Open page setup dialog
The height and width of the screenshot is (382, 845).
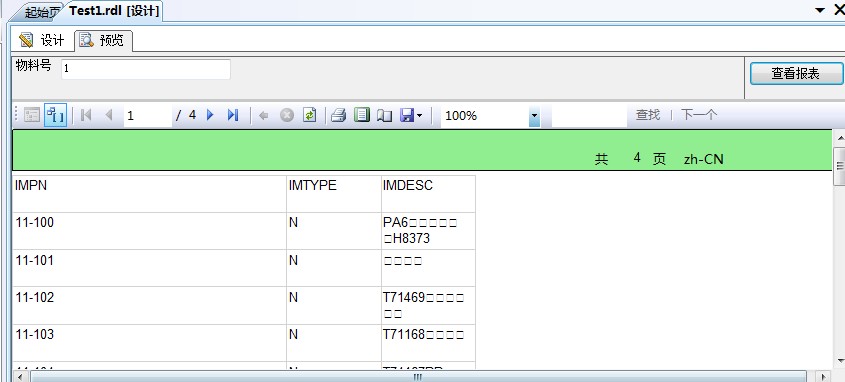384,115
